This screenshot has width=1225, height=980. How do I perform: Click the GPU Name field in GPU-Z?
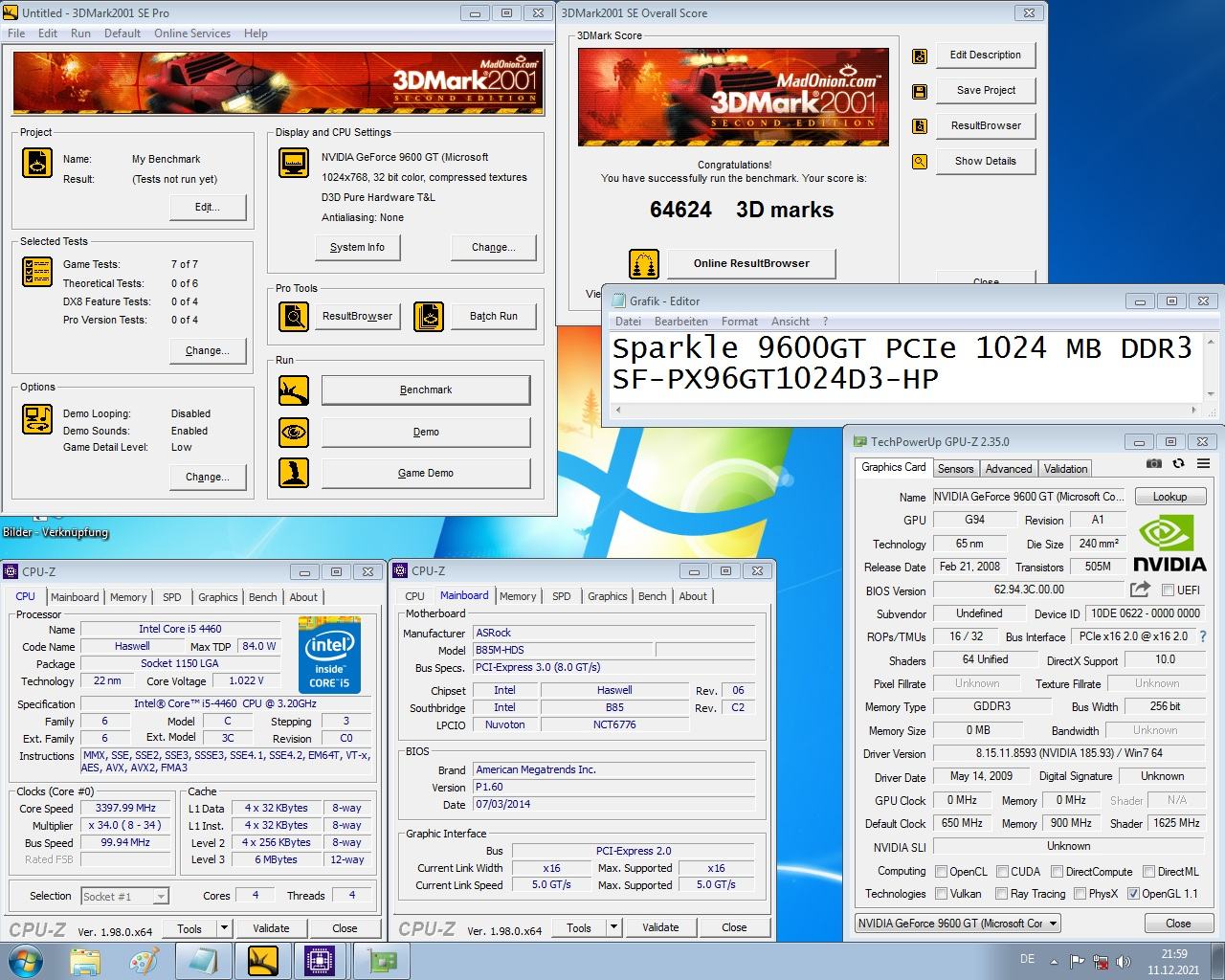1030,497
